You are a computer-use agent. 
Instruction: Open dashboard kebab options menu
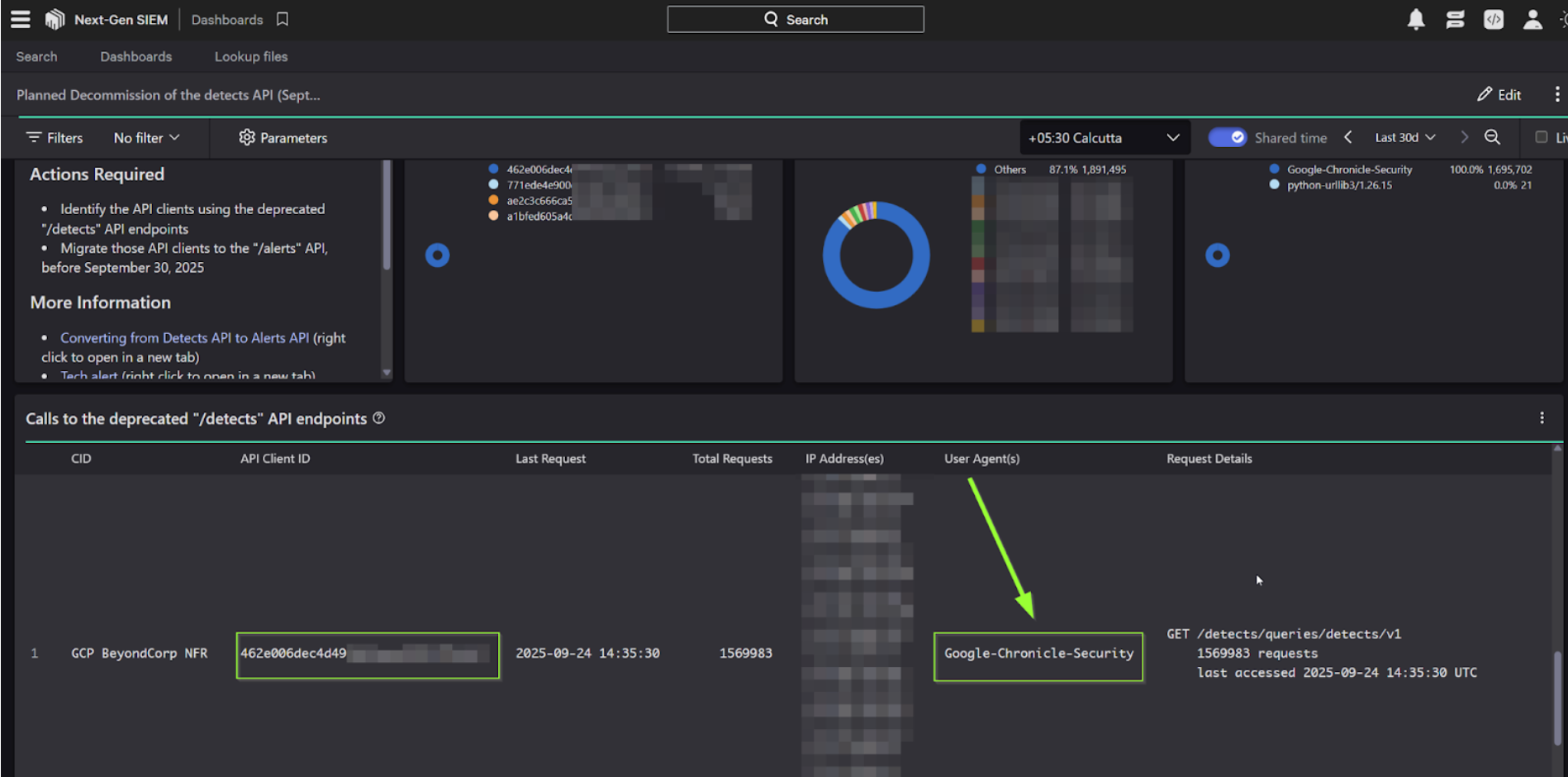pyautogui.click(x=1557, y=94)
